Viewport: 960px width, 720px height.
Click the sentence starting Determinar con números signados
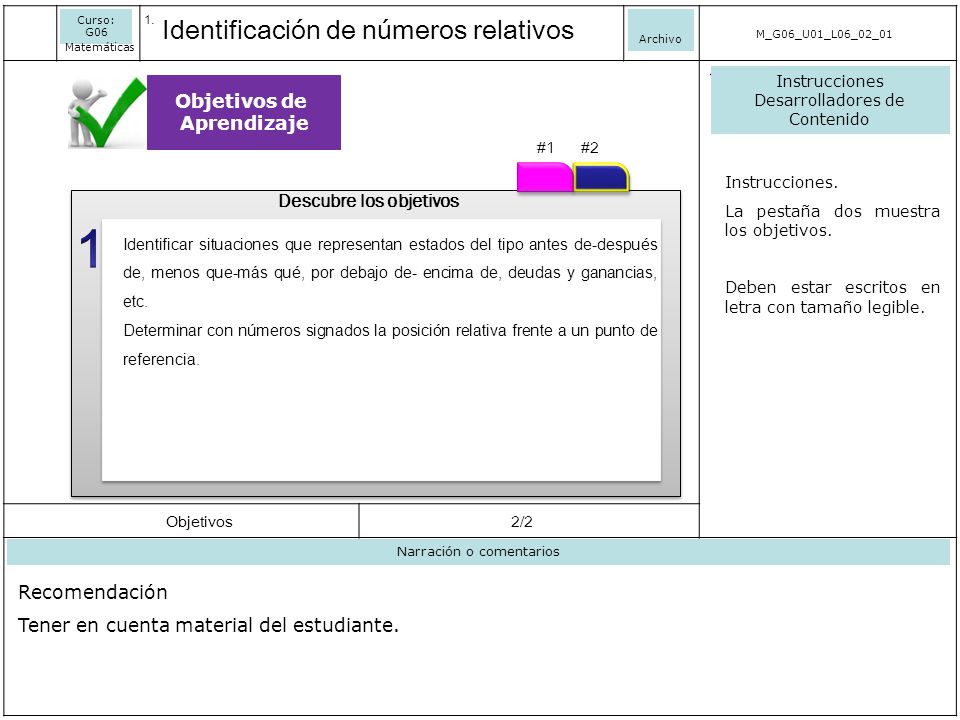tap(390, 345)
